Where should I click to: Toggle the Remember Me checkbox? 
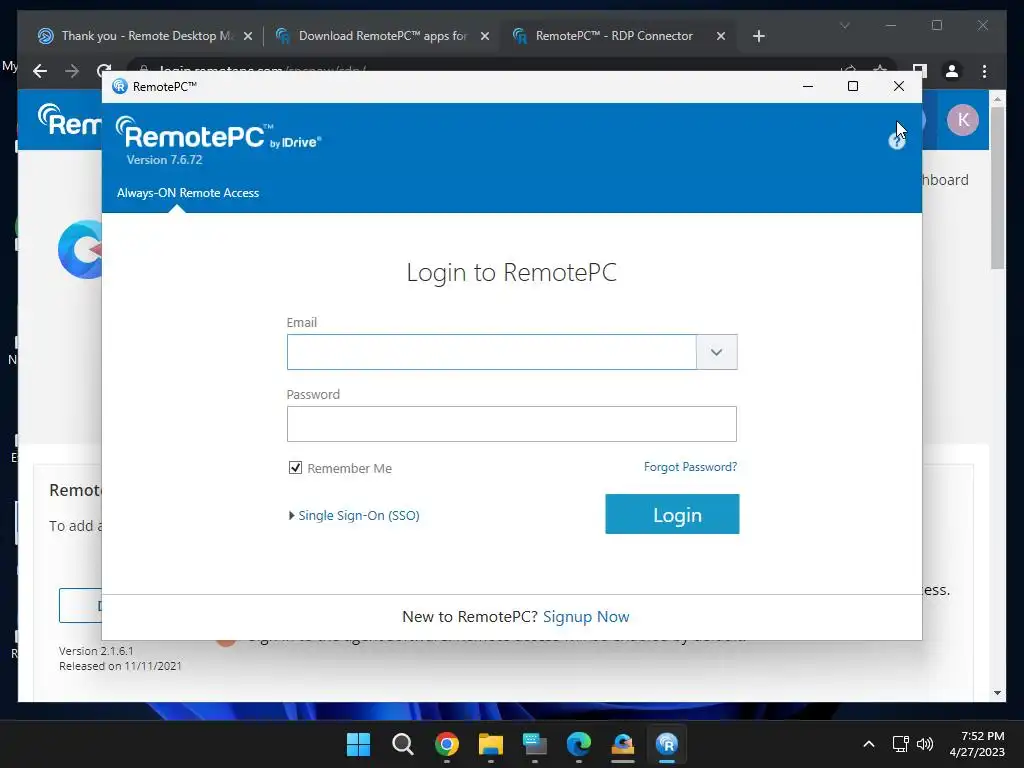click(295, 468)
